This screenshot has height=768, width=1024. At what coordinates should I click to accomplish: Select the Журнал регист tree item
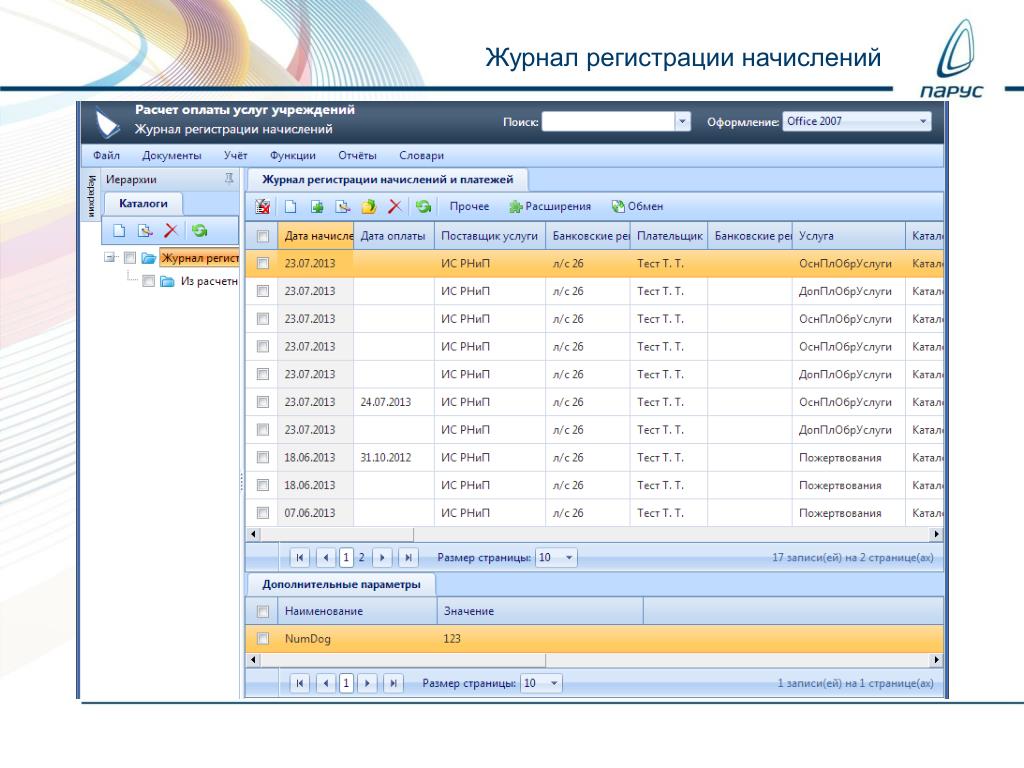tap(199, 258)
